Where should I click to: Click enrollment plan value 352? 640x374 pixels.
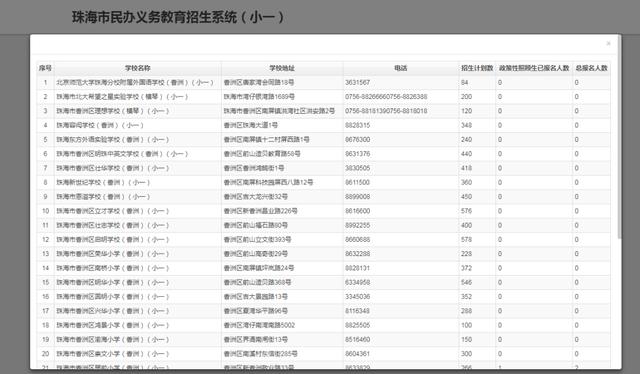pos(467,297)
